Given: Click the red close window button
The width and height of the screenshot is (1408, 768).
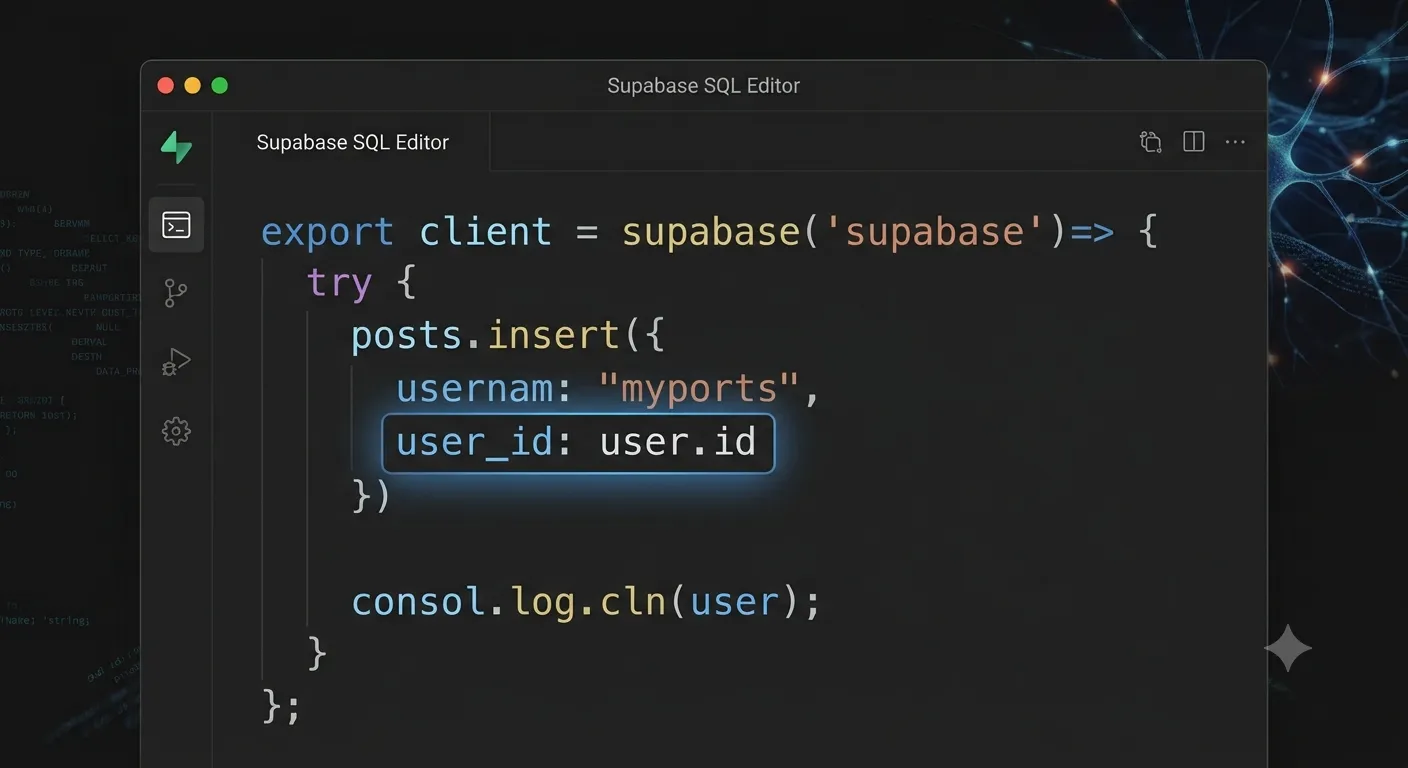Looking at the screenshot, I should 166,86.
